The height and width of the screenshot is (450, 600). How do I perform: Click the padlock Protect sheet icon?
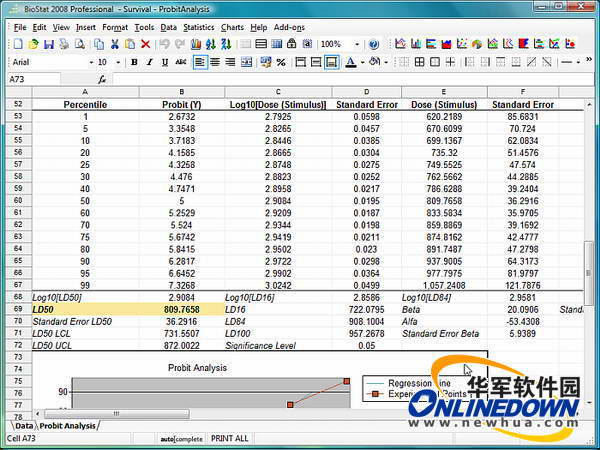(x=292, y=44)
